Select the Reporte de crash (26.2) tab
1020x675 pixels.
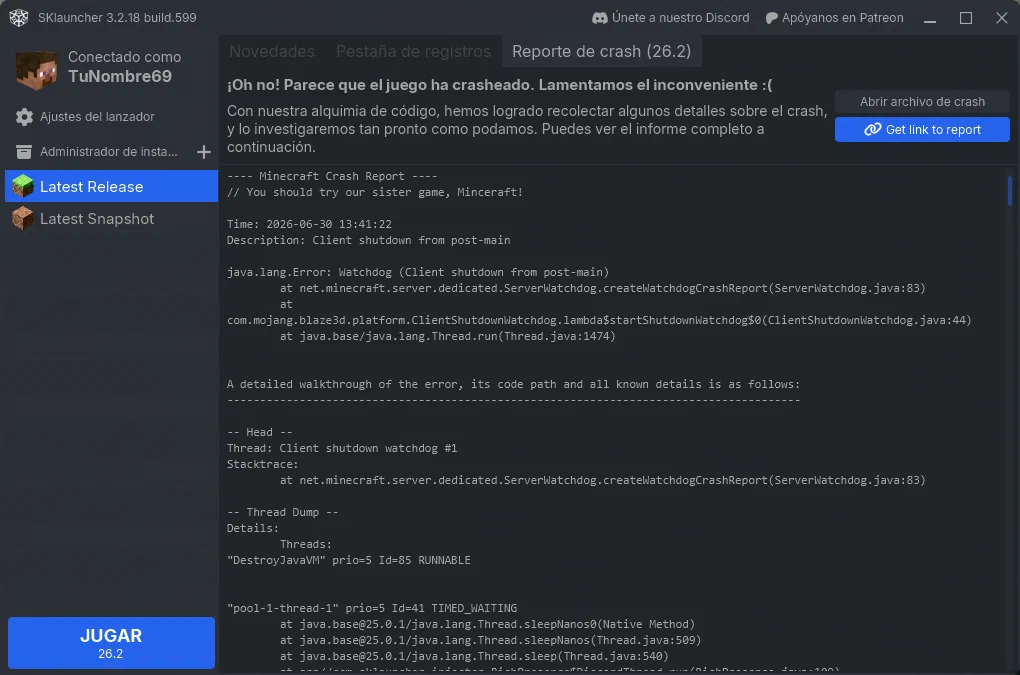pos(601,51)
